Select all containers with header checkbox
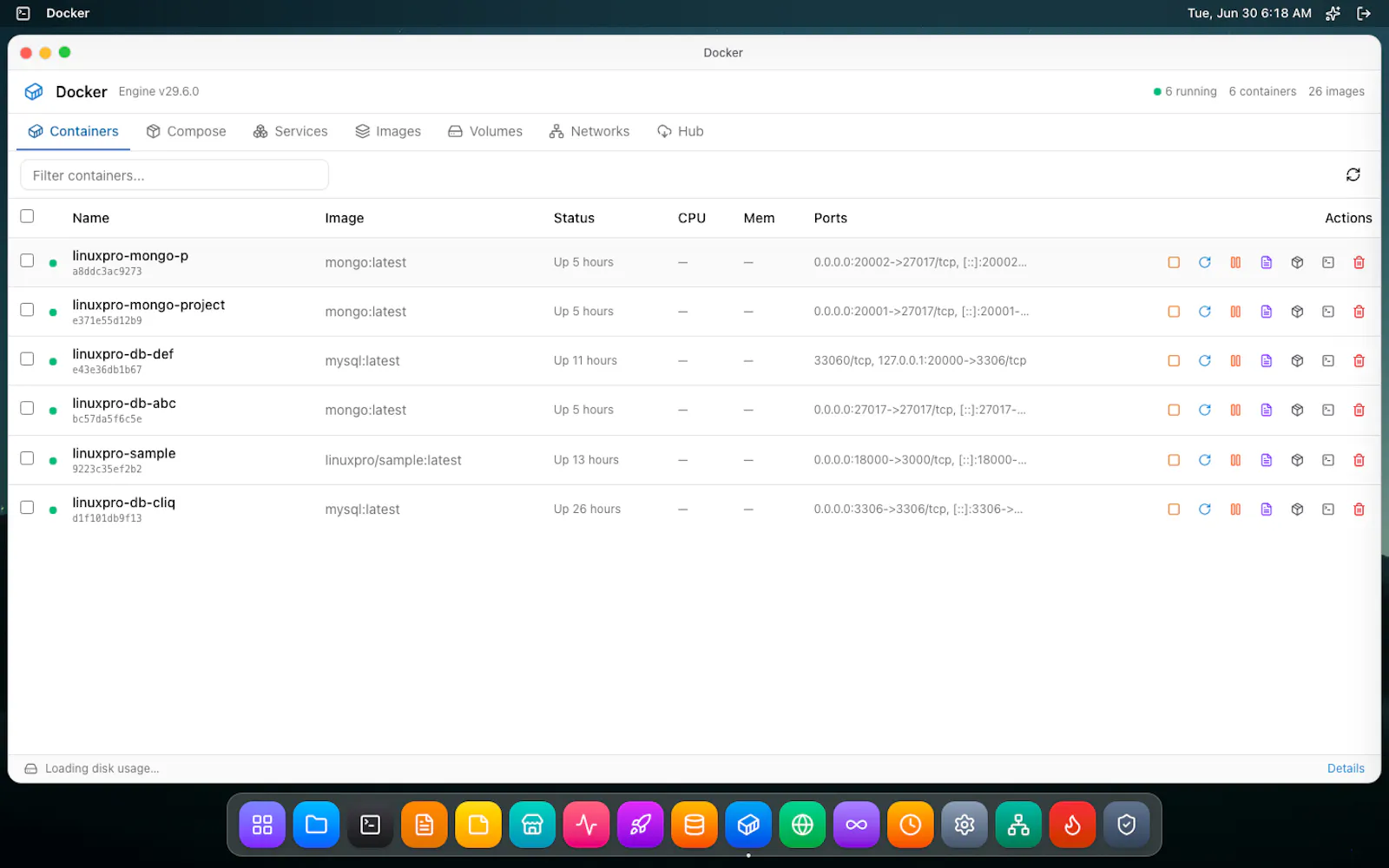The height and width of the screenshot is (868, 1389). 27,216
